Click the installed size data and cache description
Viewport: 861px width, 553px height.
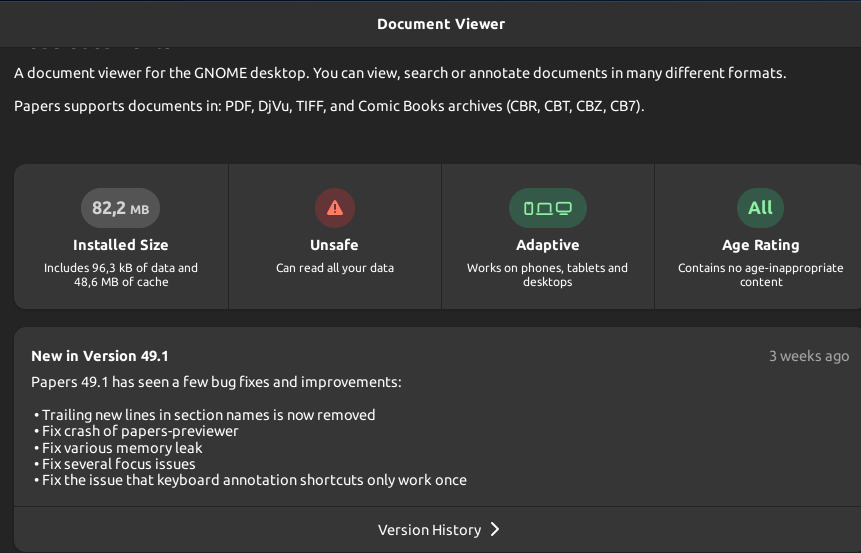point(120,275)
